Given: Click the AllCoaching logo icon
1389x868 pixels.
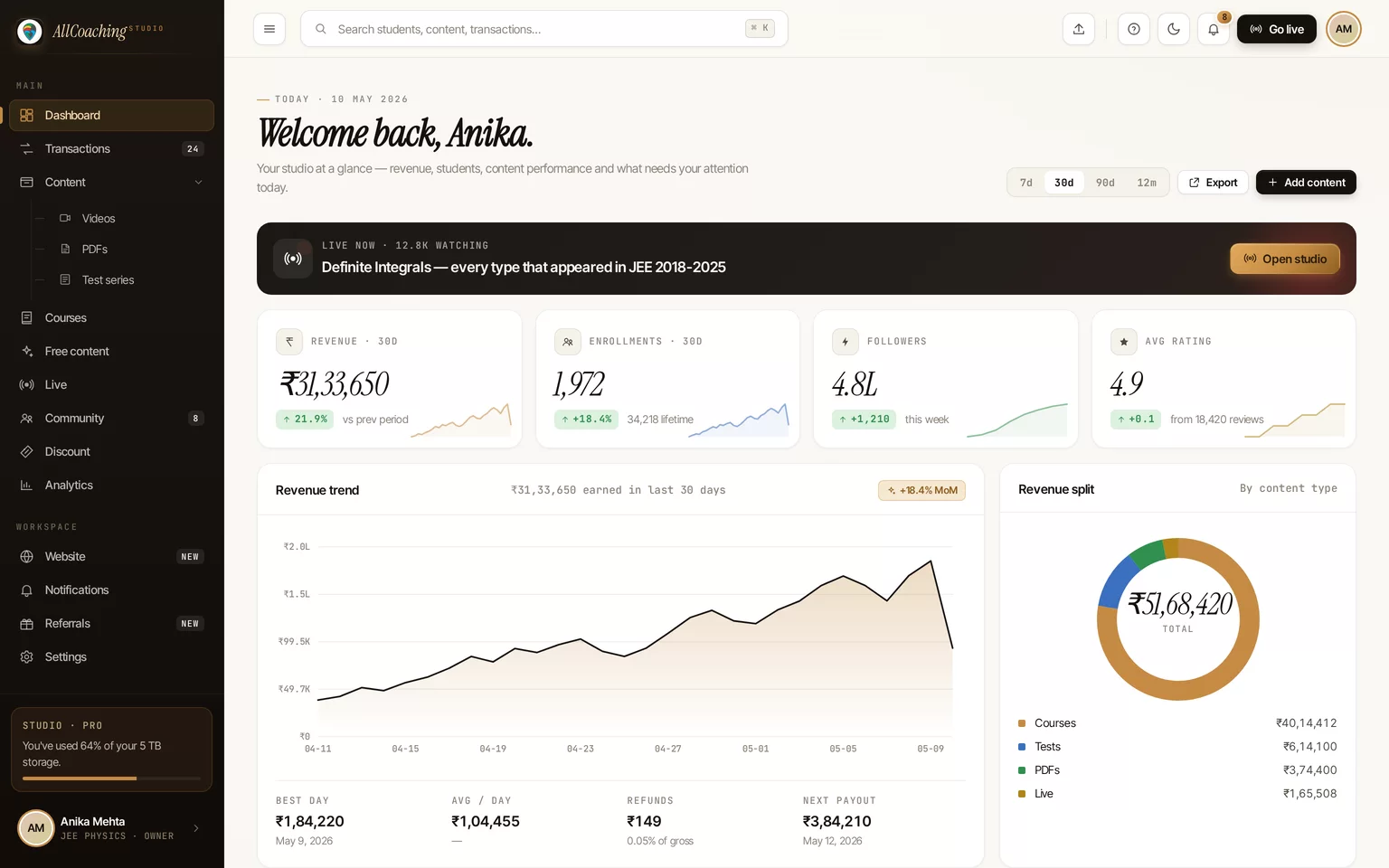Looking at the screenshot, I should pos(30,32).
